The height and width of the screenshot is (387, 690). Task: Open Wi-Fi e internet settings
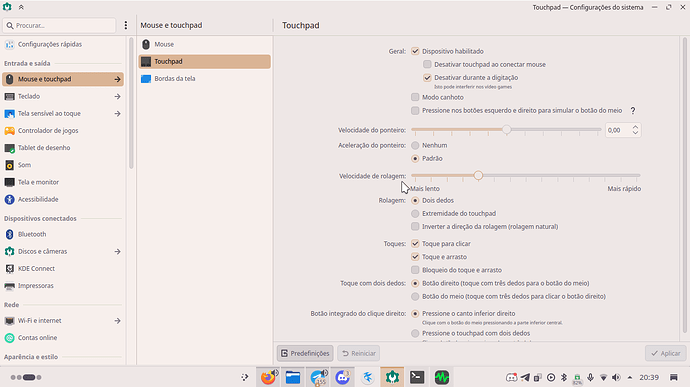click(x=63, y=321)
